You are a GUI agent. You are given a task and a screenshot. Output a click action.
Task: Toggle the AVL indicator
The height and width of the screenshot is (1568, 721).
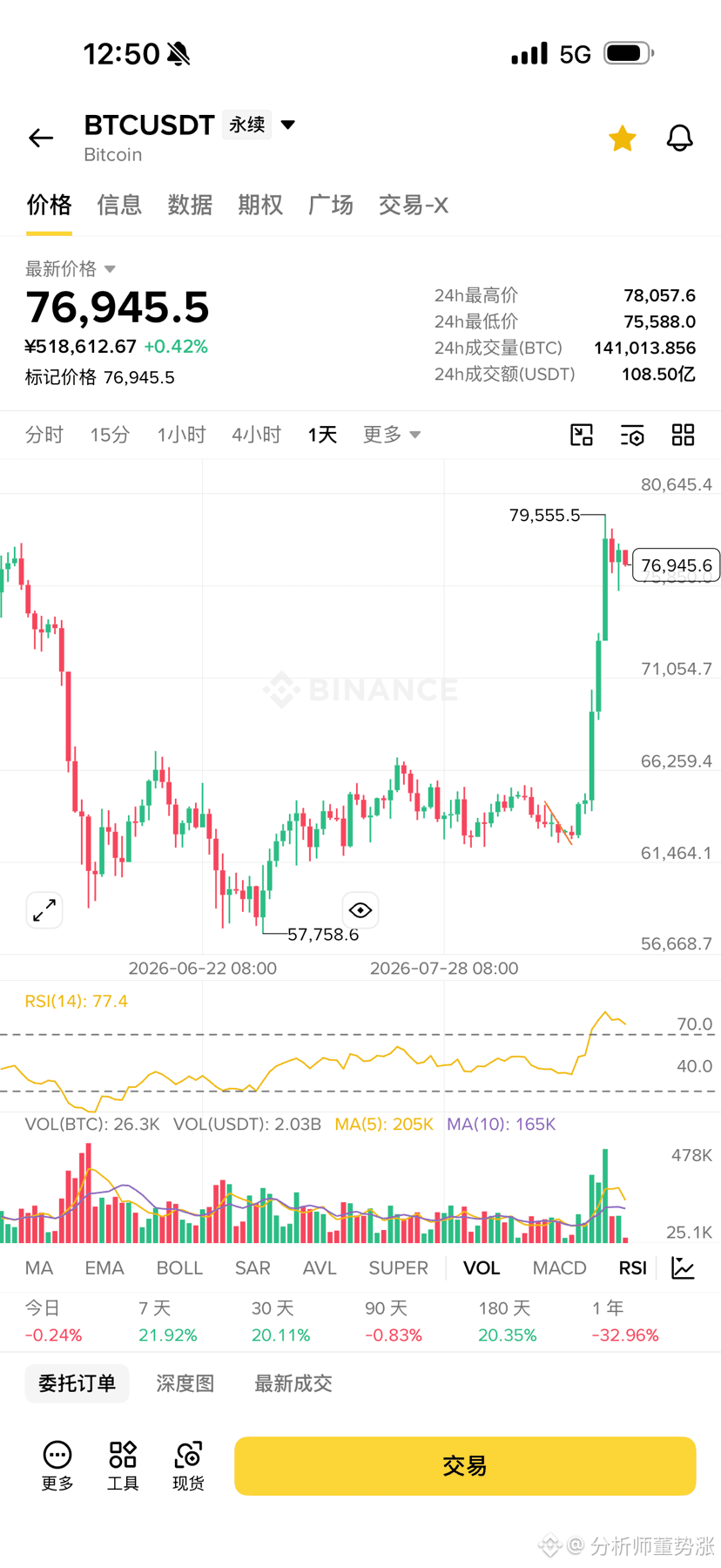point(320,1268)
